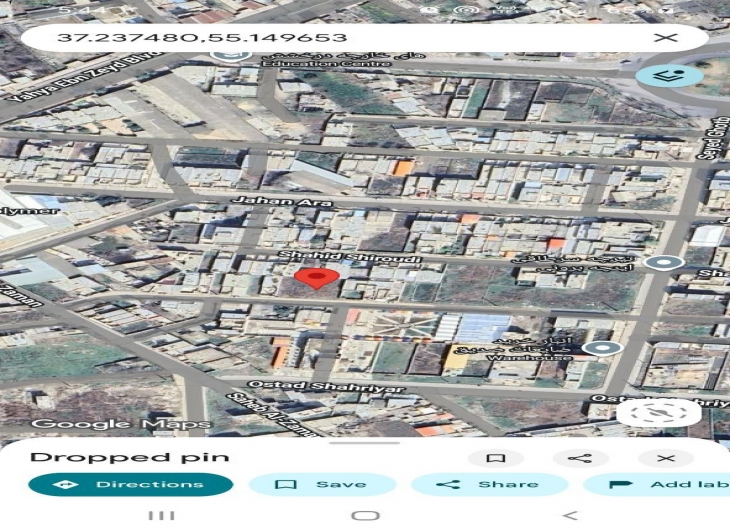Dismiss the Dropped pin info sheet
730x530 pixels.
pos(665,458)
